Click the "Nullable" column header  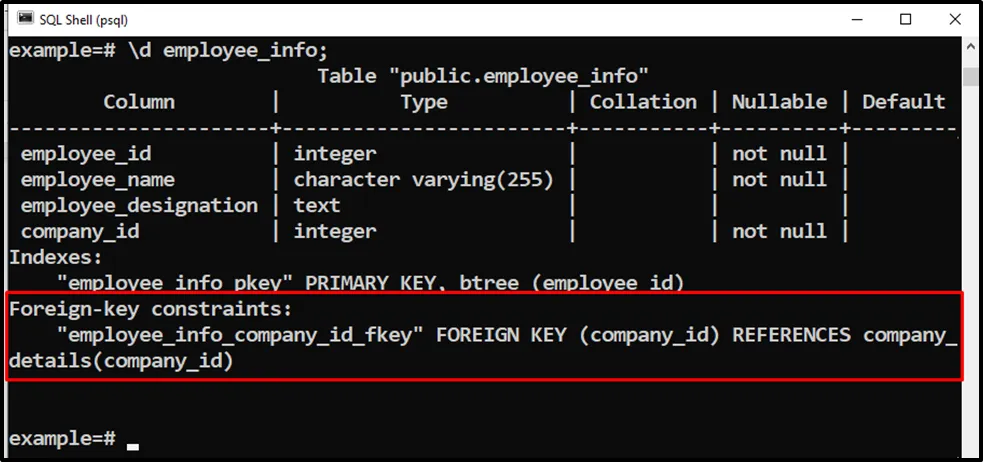click(x=779, y=102)
